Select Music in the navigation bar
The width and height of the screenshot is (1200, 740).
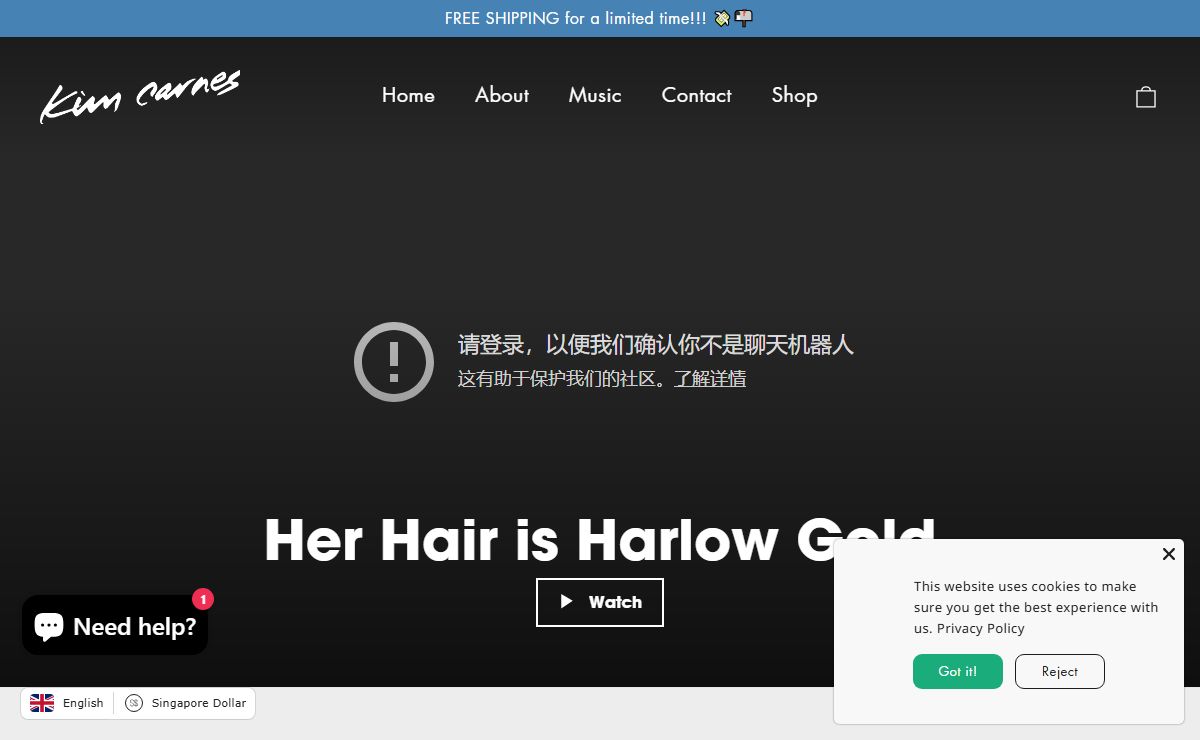pyautogui.click(x=595, y=95)
